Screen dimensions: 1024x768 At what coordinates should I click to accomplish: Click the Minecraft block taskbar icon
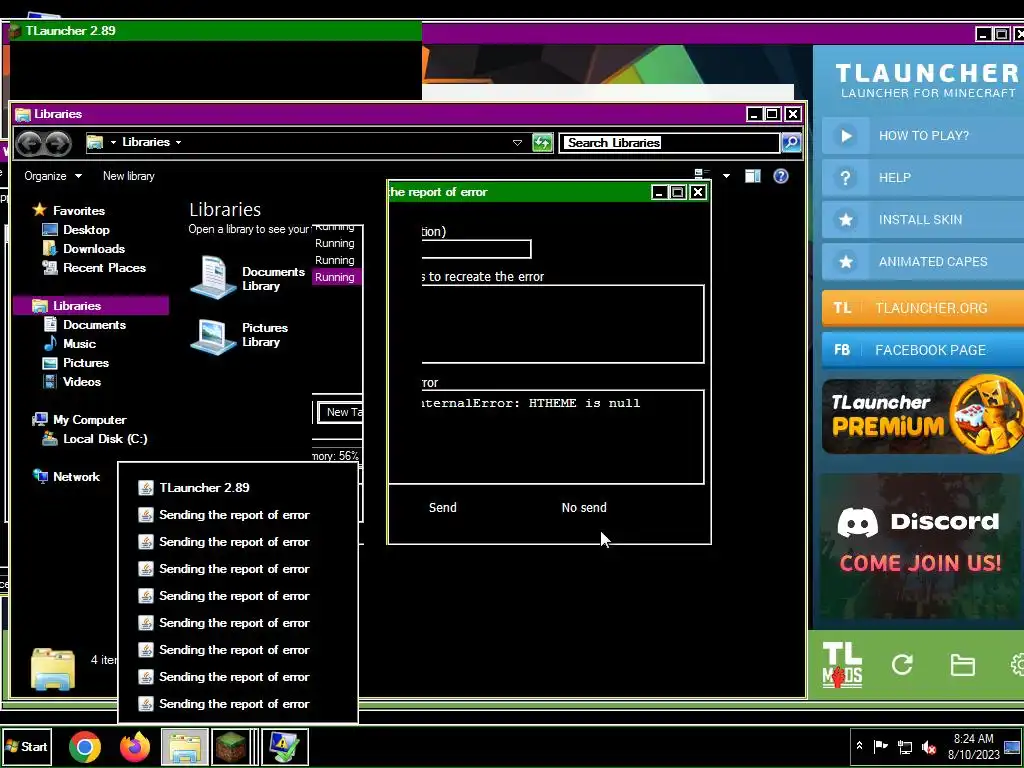click(233, 746)
